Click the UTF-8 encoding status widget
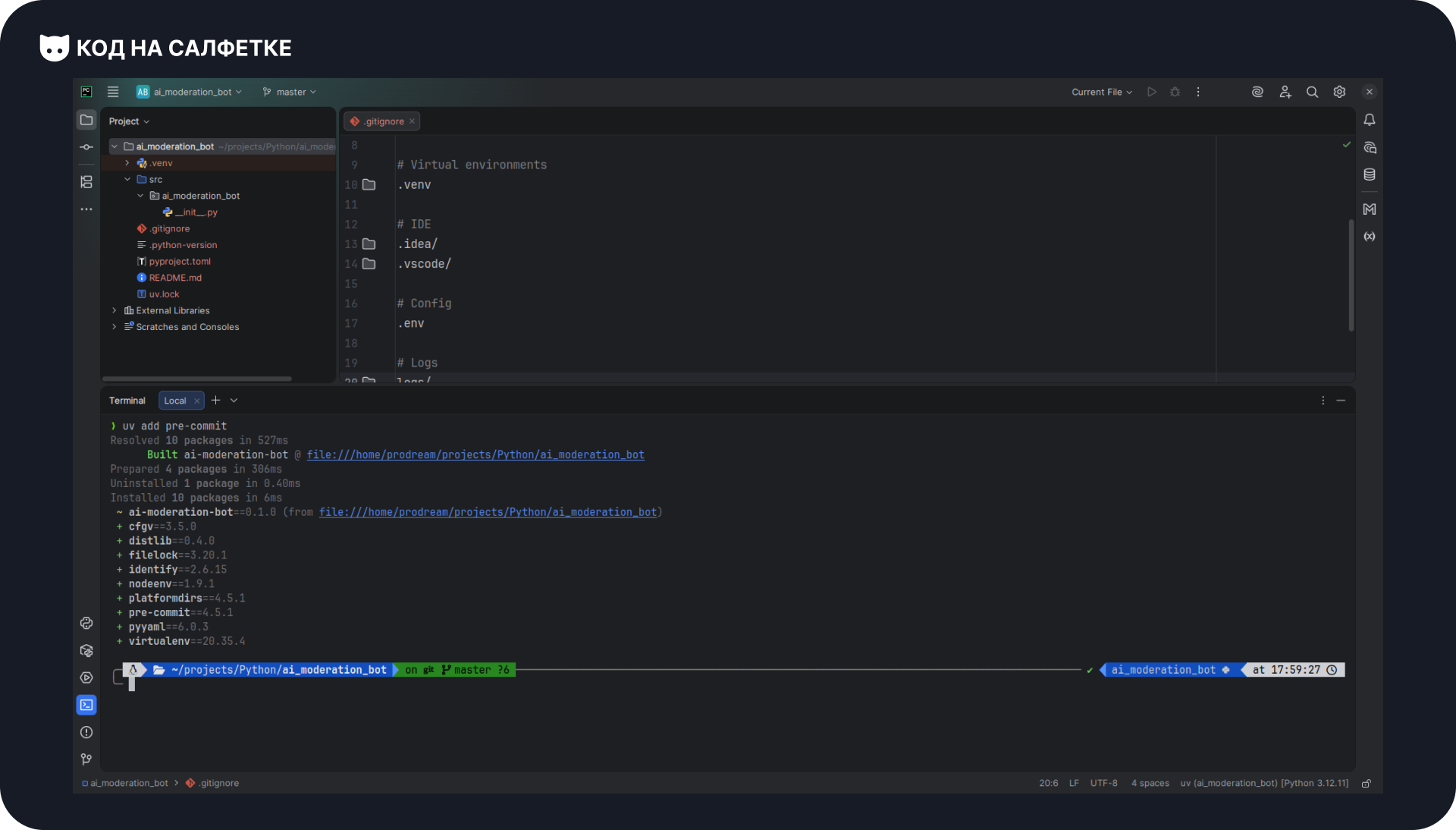This screenshot has width=1456, height=830. [x=1103, y=784]
